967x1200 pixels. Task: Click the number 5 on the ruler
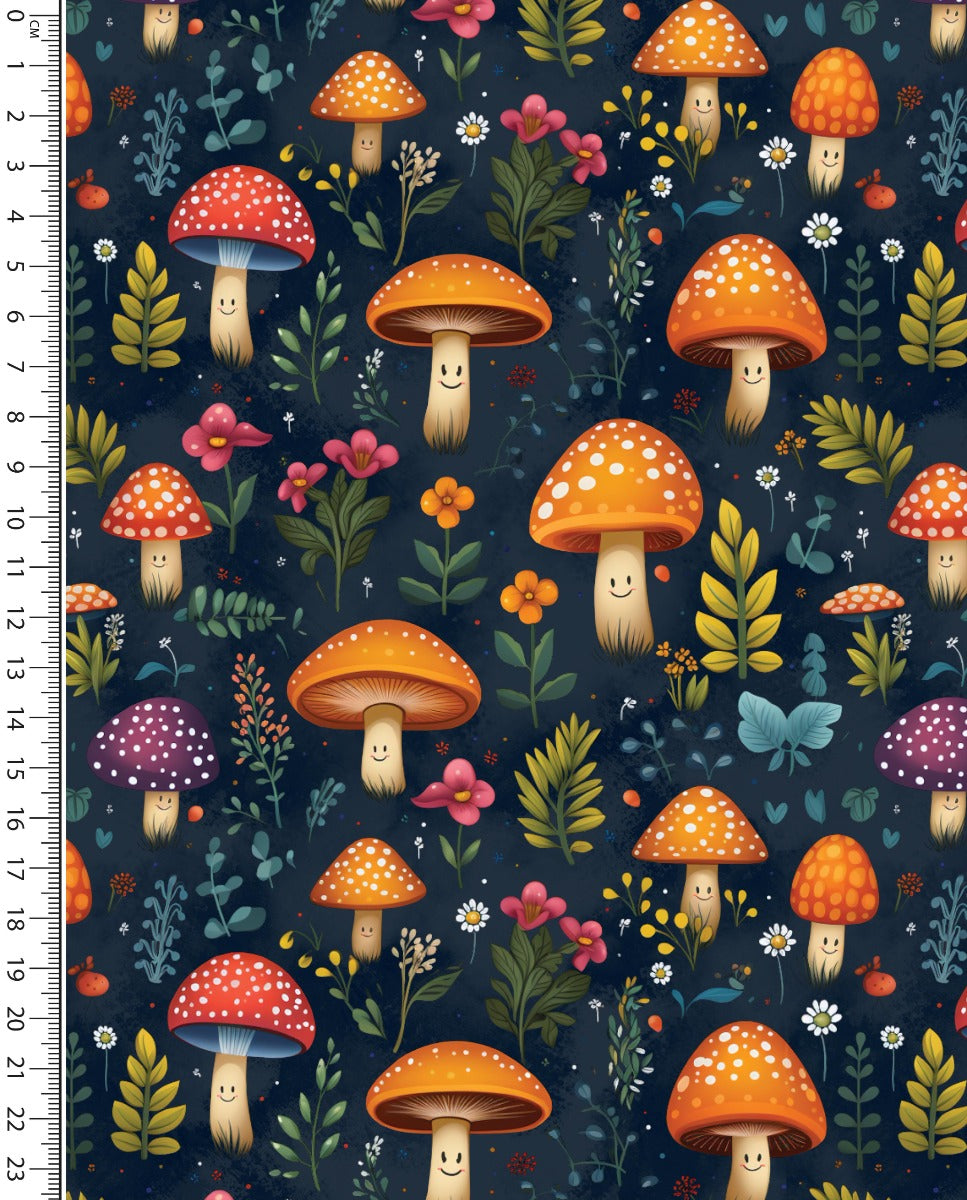[x=15, y=266]
